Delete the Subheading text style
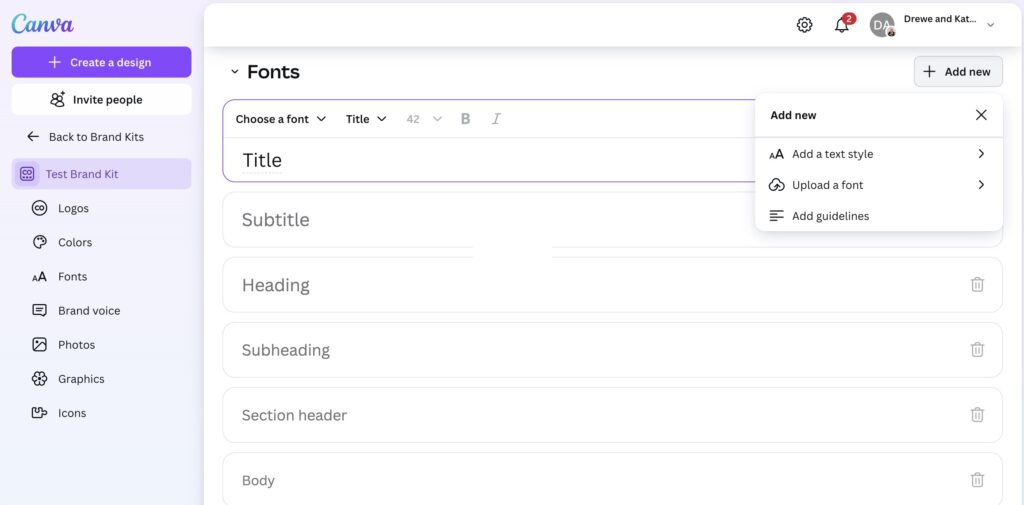Screen dimensions: 1024x505 [x=977, y=350]
